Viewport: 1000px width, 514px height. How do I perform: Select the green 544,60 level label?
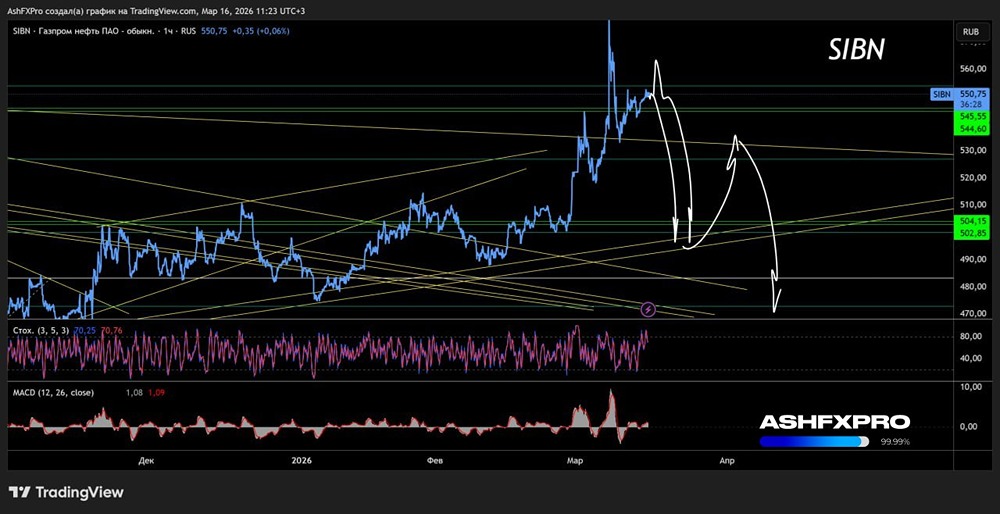(973, 129)
